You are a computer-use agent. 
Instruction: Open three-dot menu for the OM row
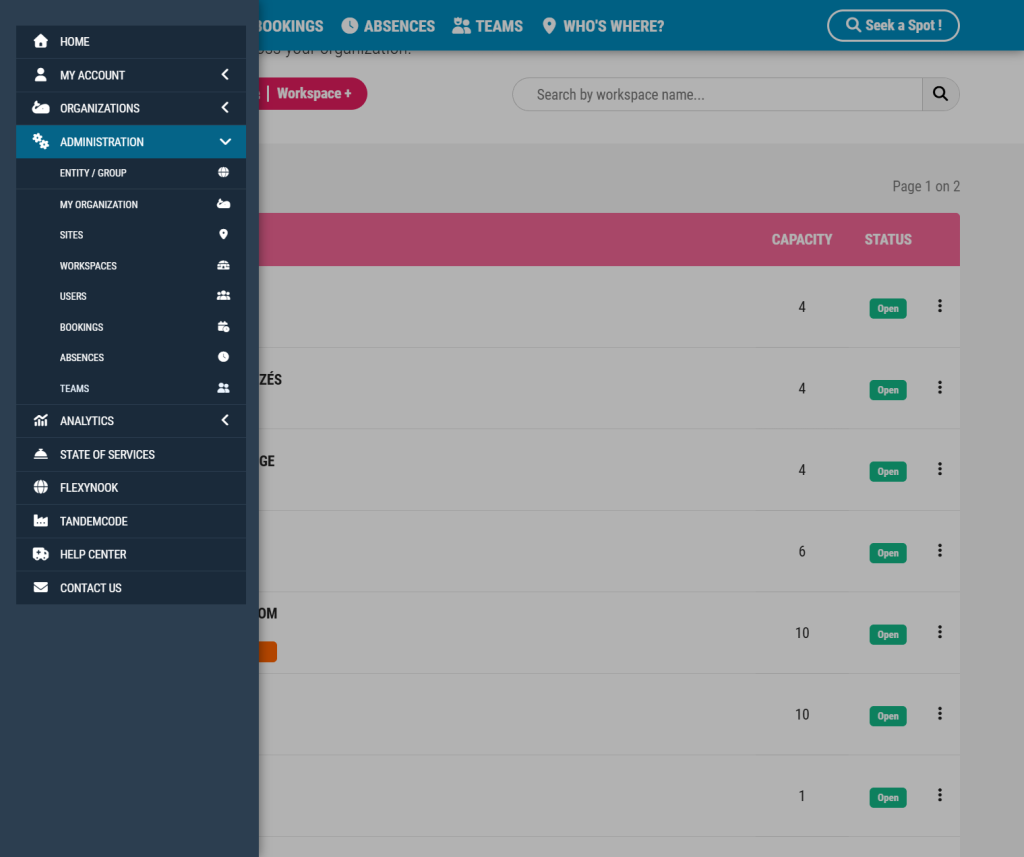tap(940, 632)
